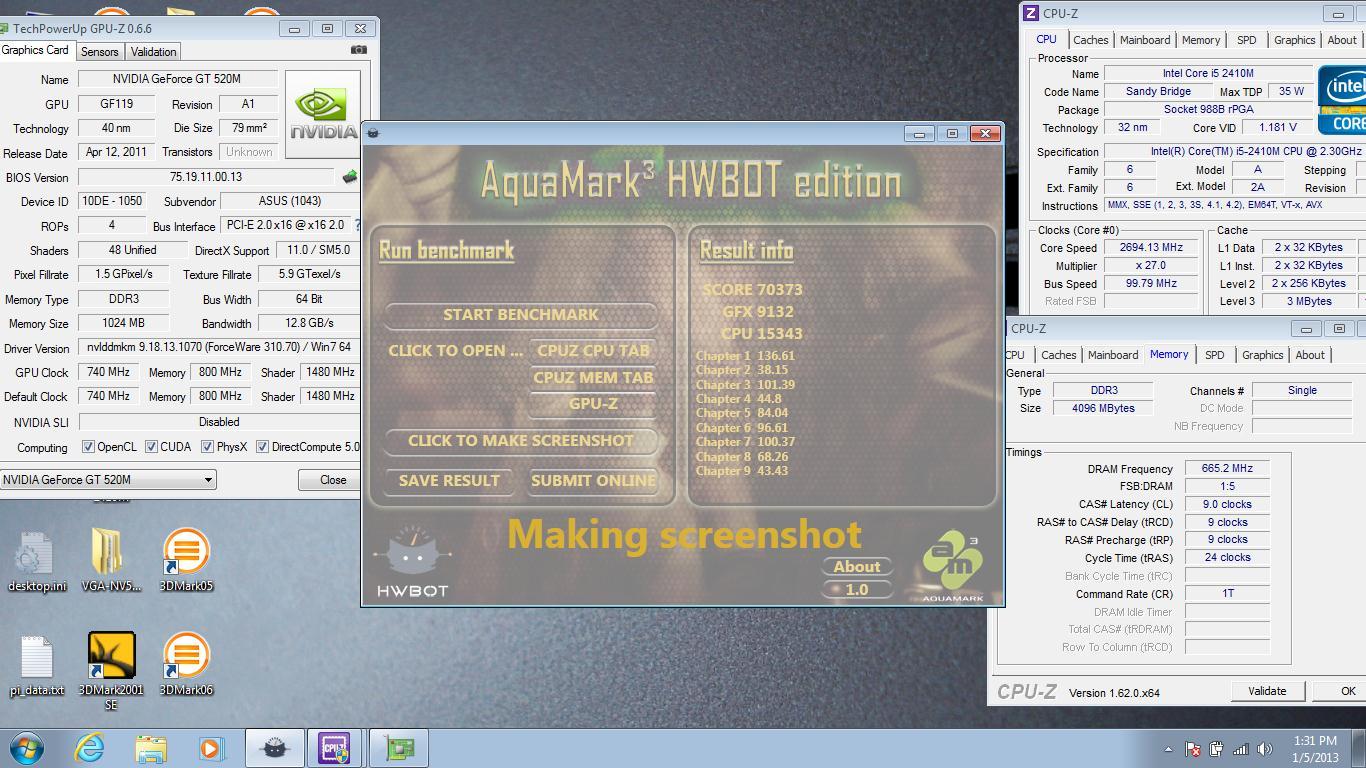Open the 3DMark2001 SE desktop shortcut

tap(111, 670)
